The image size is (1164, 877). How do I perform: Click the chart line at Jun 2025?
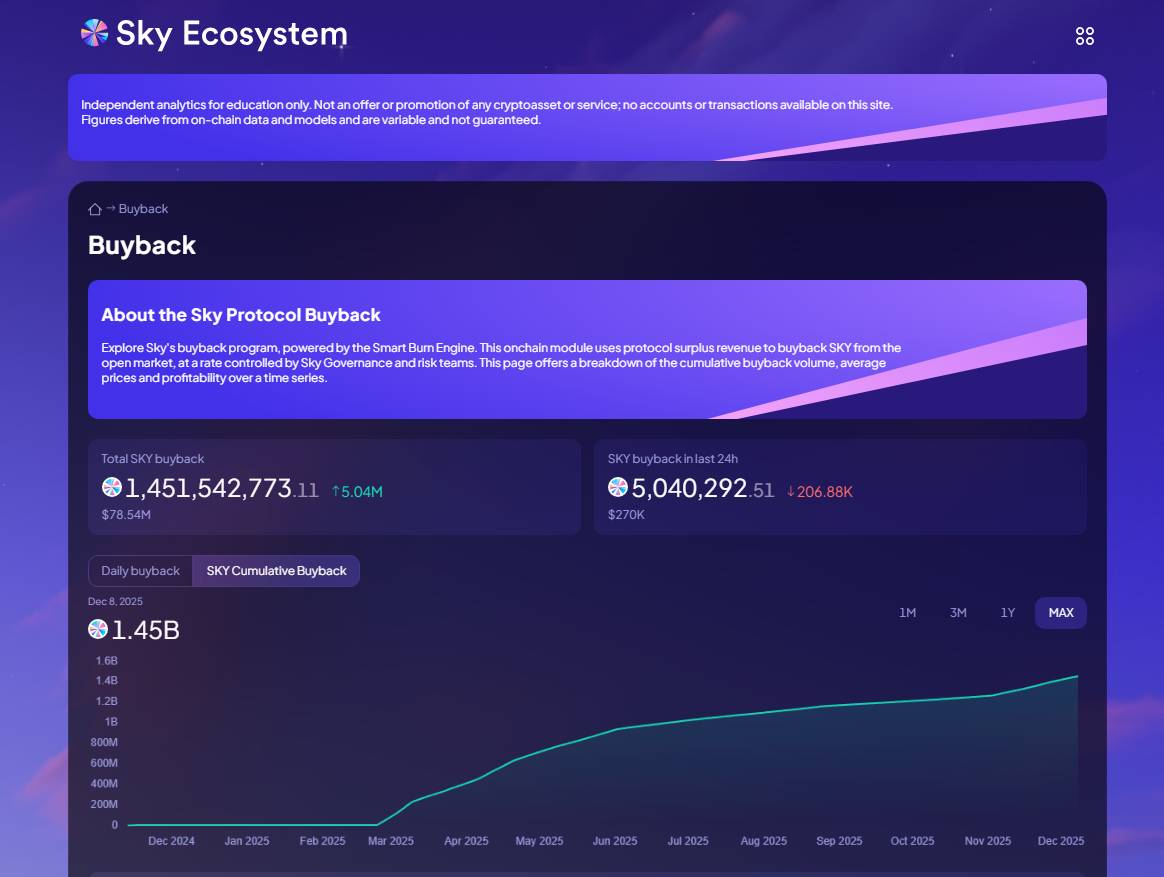click(615, 729)
